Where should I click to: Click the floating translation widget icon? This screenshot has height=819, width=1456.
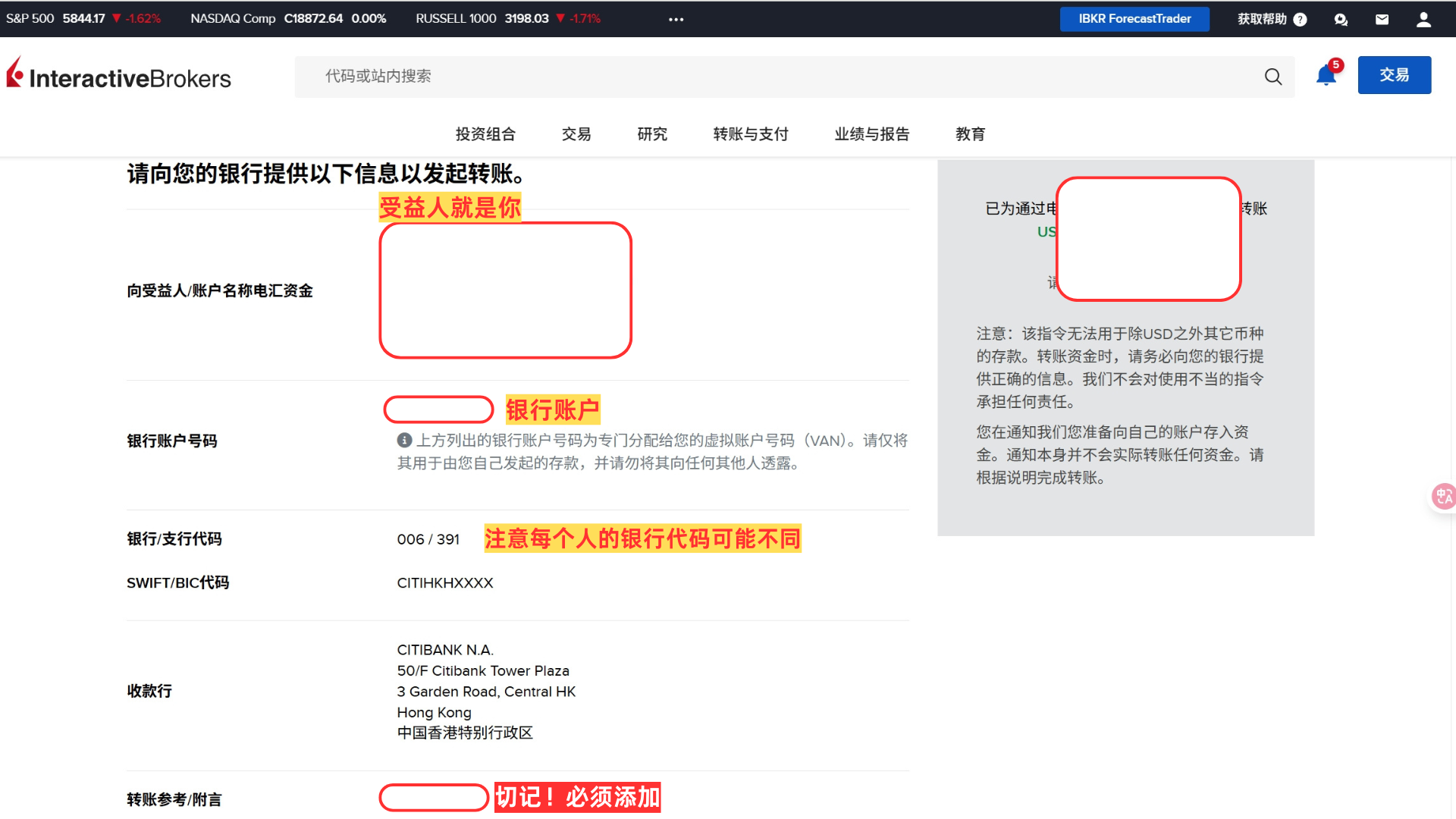[x=1443, y=496]
